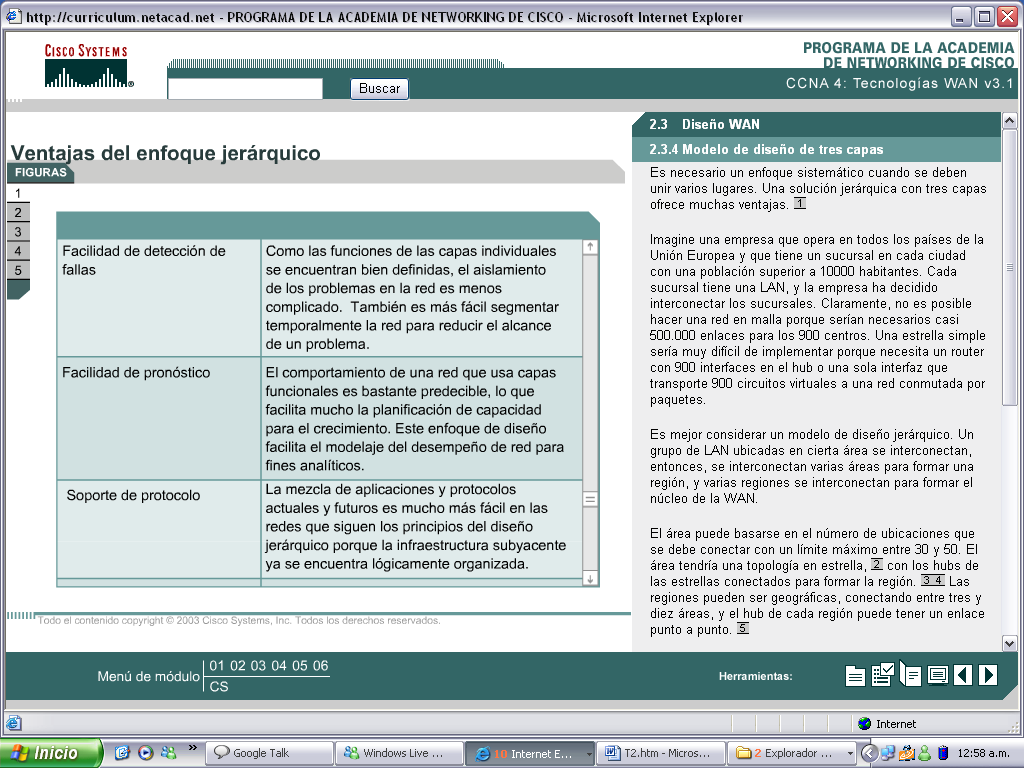Viewport: 1024px width, 768px height.
Task: Select figure 2 tab
Action: point(18,212)
